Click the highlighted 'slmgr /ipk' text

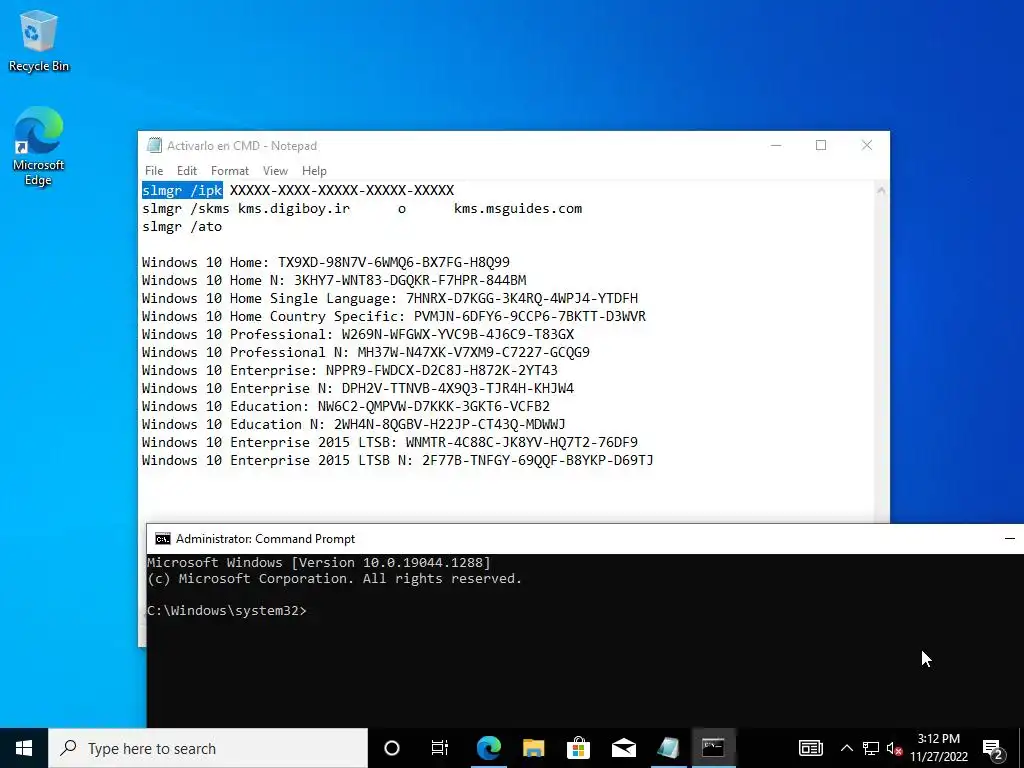[x=182, y=190]
